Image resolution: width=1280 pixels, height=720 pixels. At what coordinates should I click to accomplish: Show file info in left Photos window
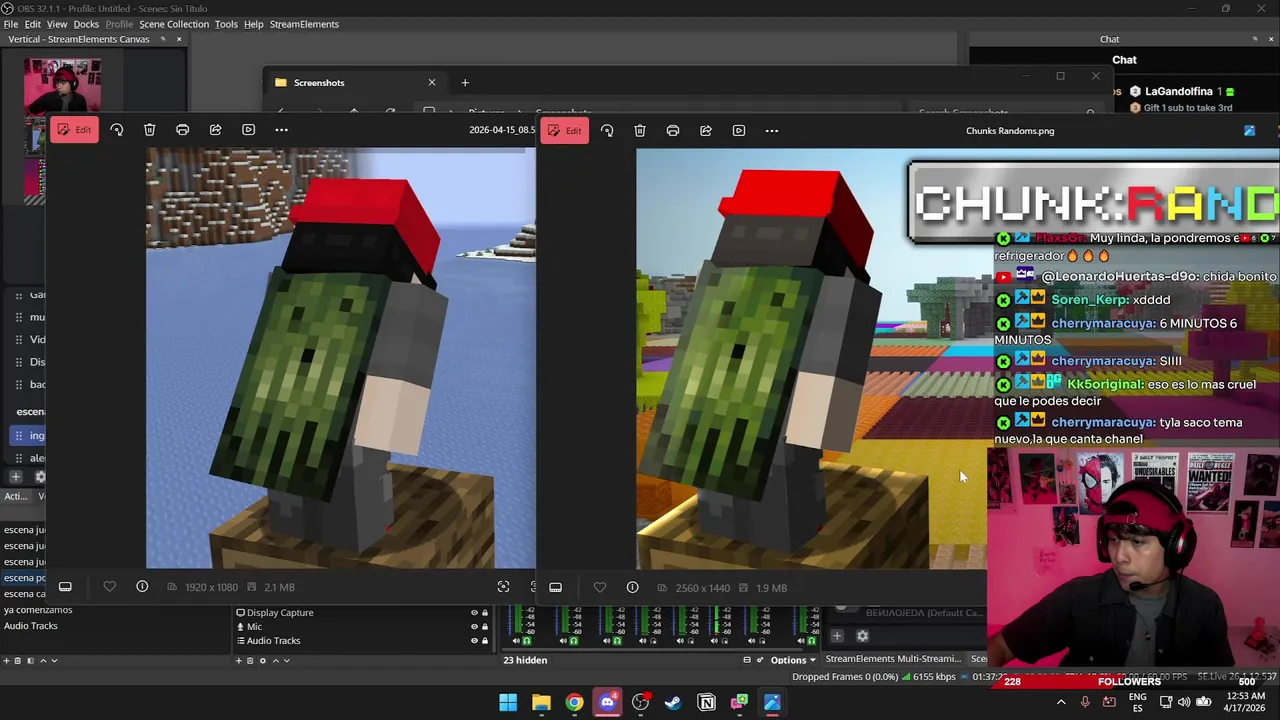[x=142, y=587]
